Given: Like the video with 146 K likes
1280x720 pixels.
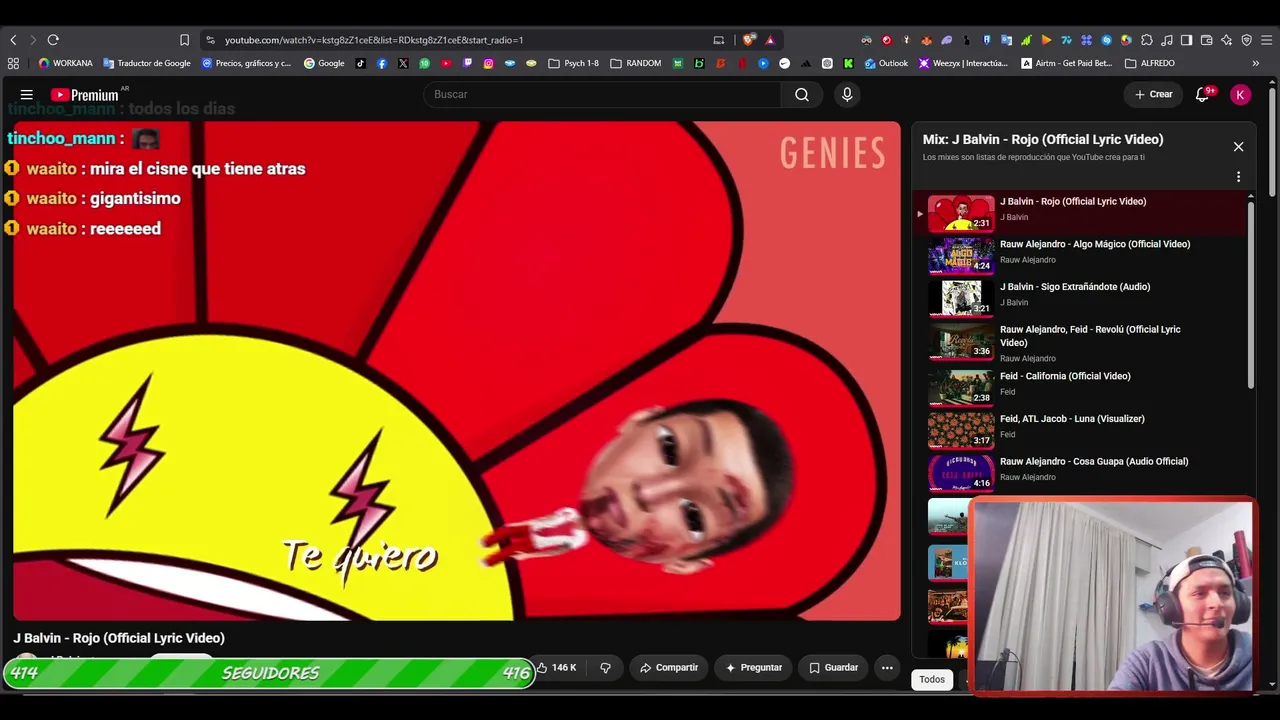Looking at the screenshot, I should (556, 667).
